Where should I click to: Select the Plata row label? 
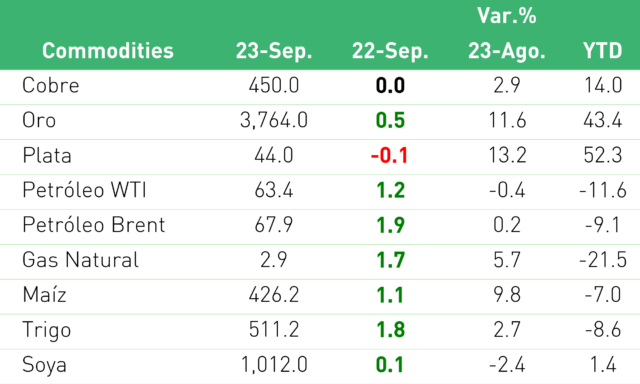click(x=47, y=155)
